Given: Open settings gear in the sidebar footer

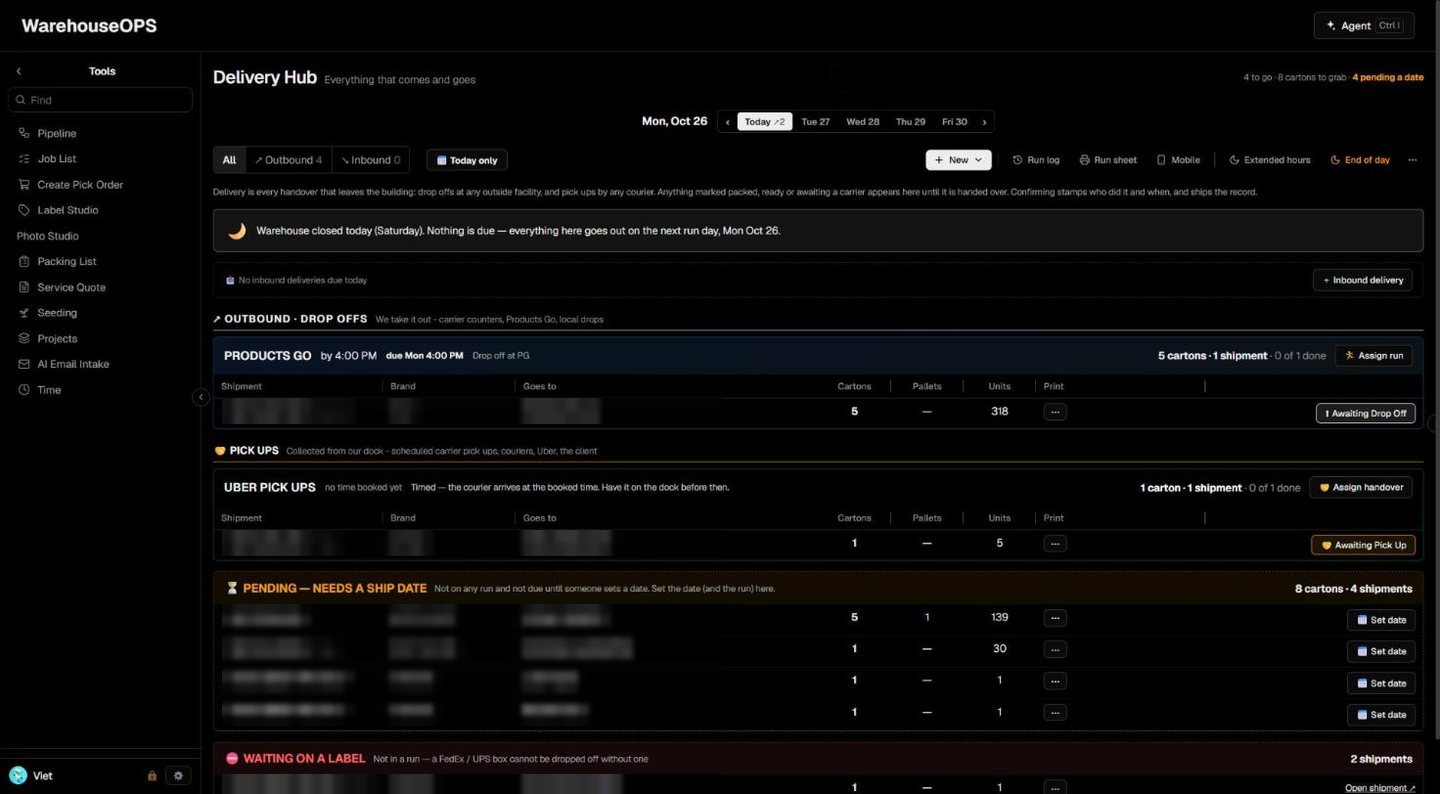Looking at the screenshot, I should tap(178, 776).
